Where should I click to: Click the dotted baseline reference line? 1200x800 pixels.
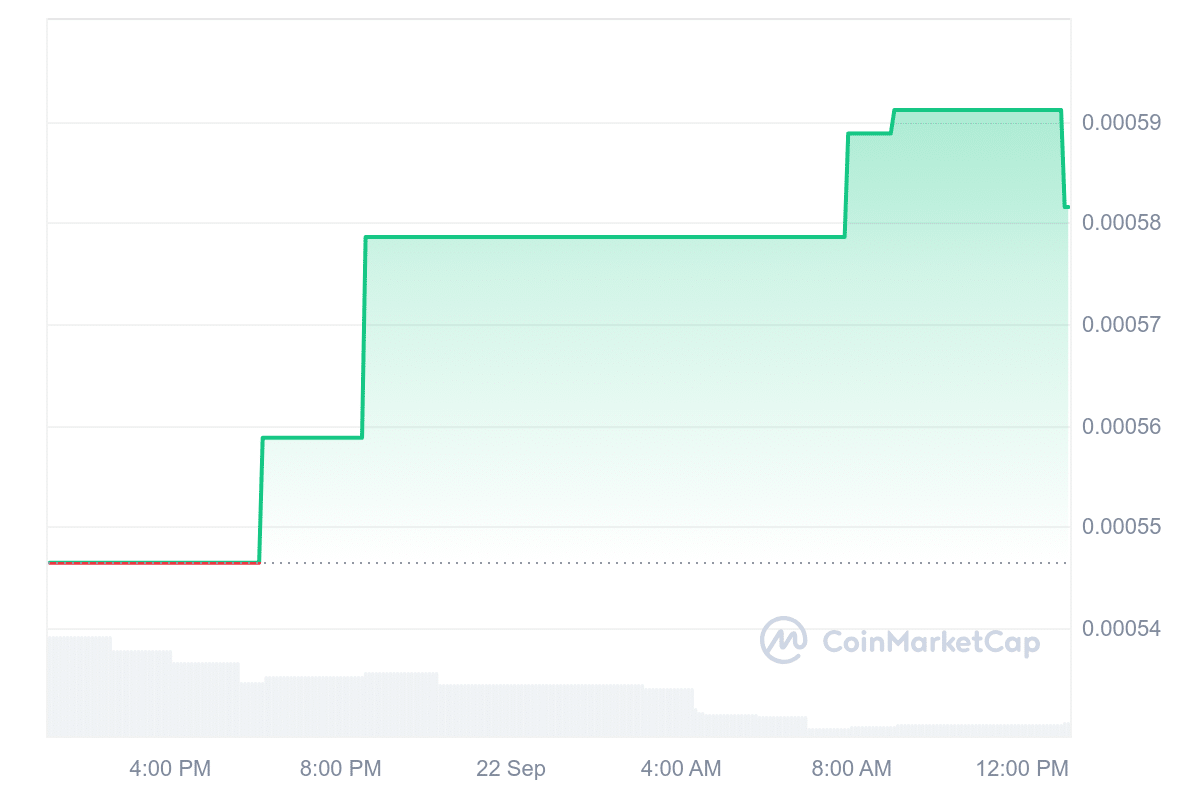click(660, 563)
